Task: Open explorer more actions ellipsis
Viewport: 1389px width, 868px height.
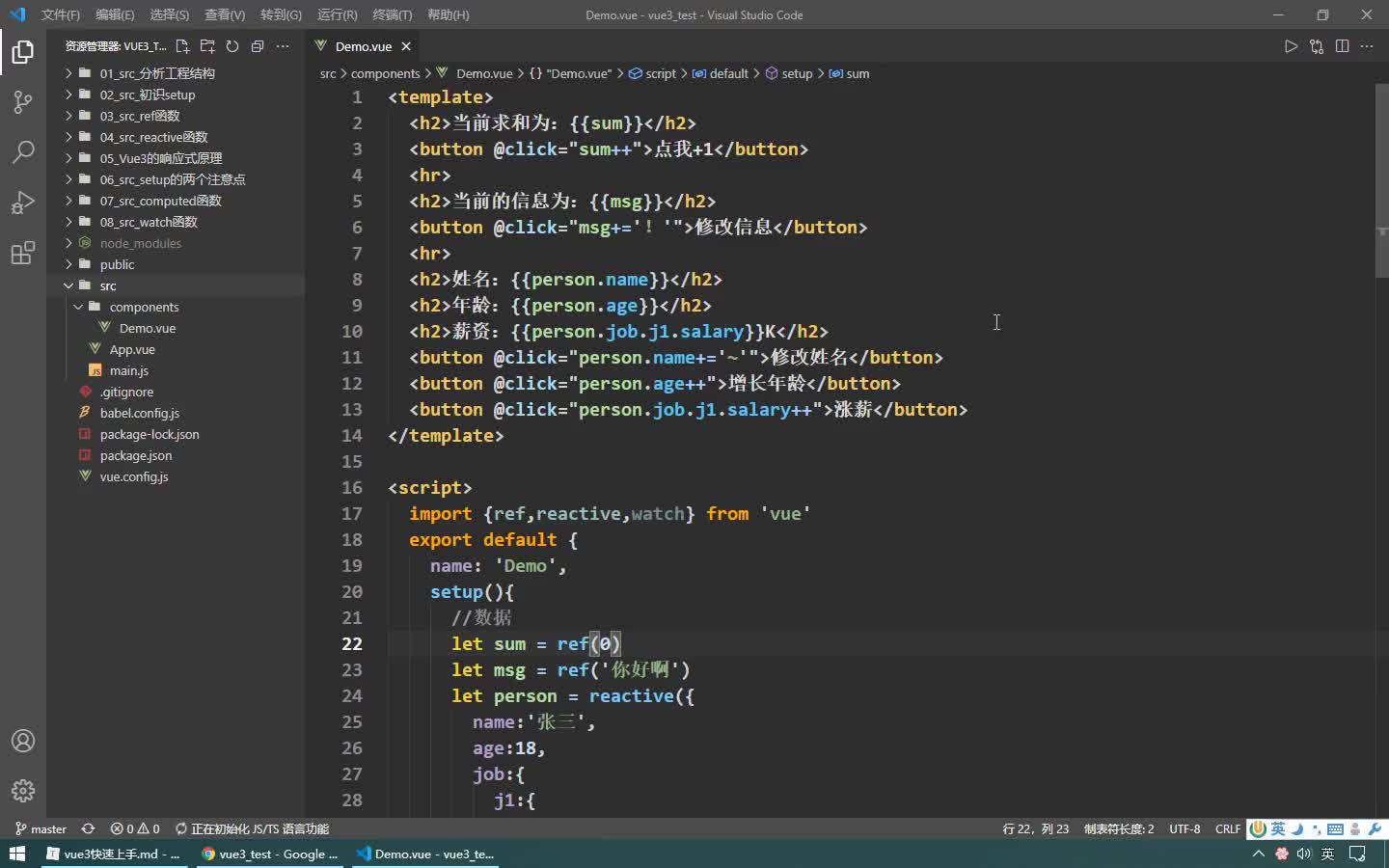Action: pos(283,46)
